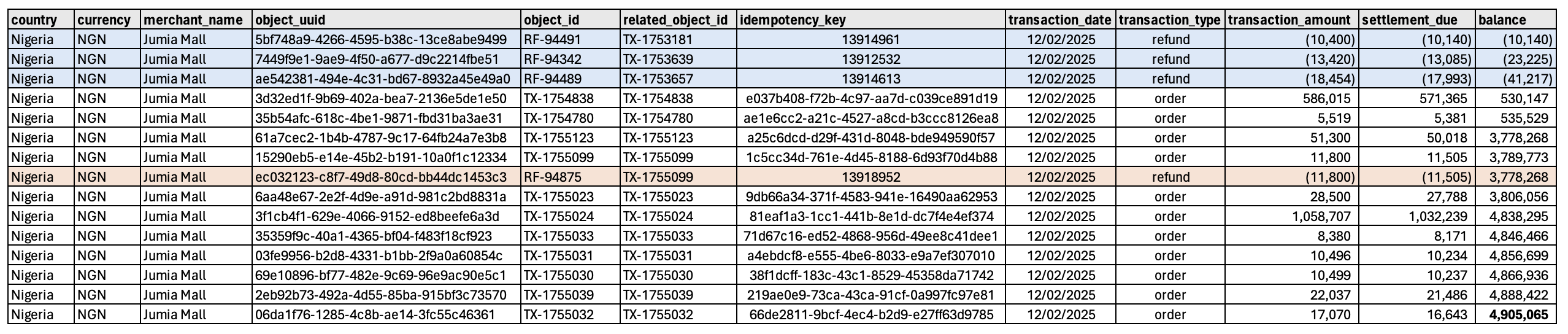Click the country column header
This screenshot has width=1568, height=334.
(x=34, y=20)
